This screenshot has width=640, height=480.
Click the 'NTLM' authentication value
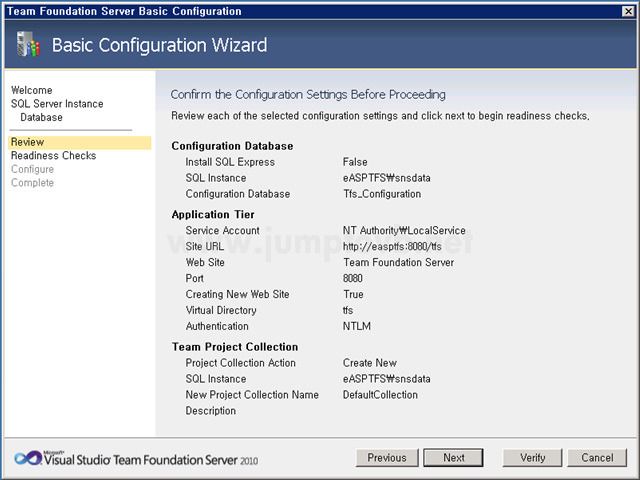pos(357,326)
